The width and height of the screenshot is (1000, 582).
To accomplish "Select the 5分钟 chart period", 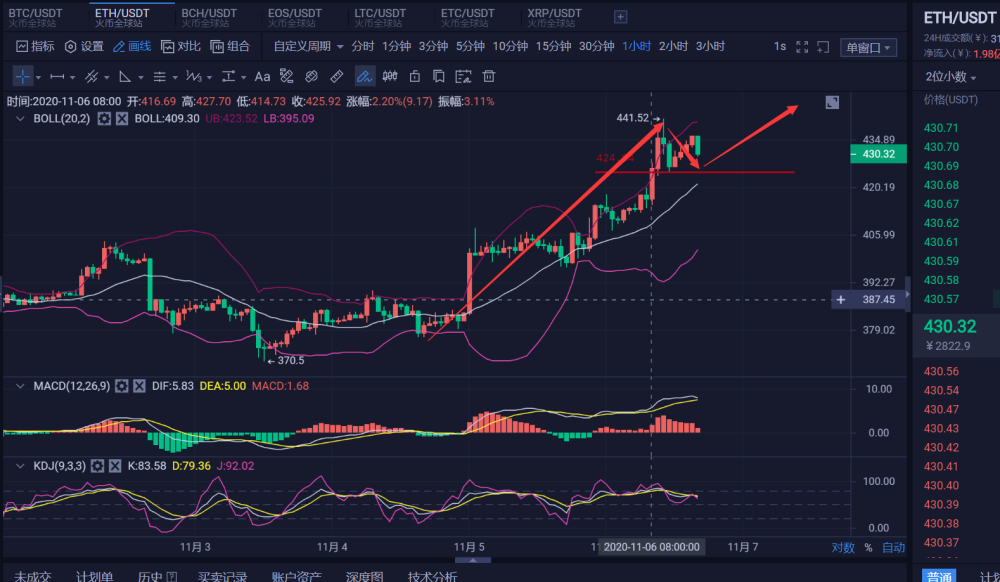I will coord(470,47).
